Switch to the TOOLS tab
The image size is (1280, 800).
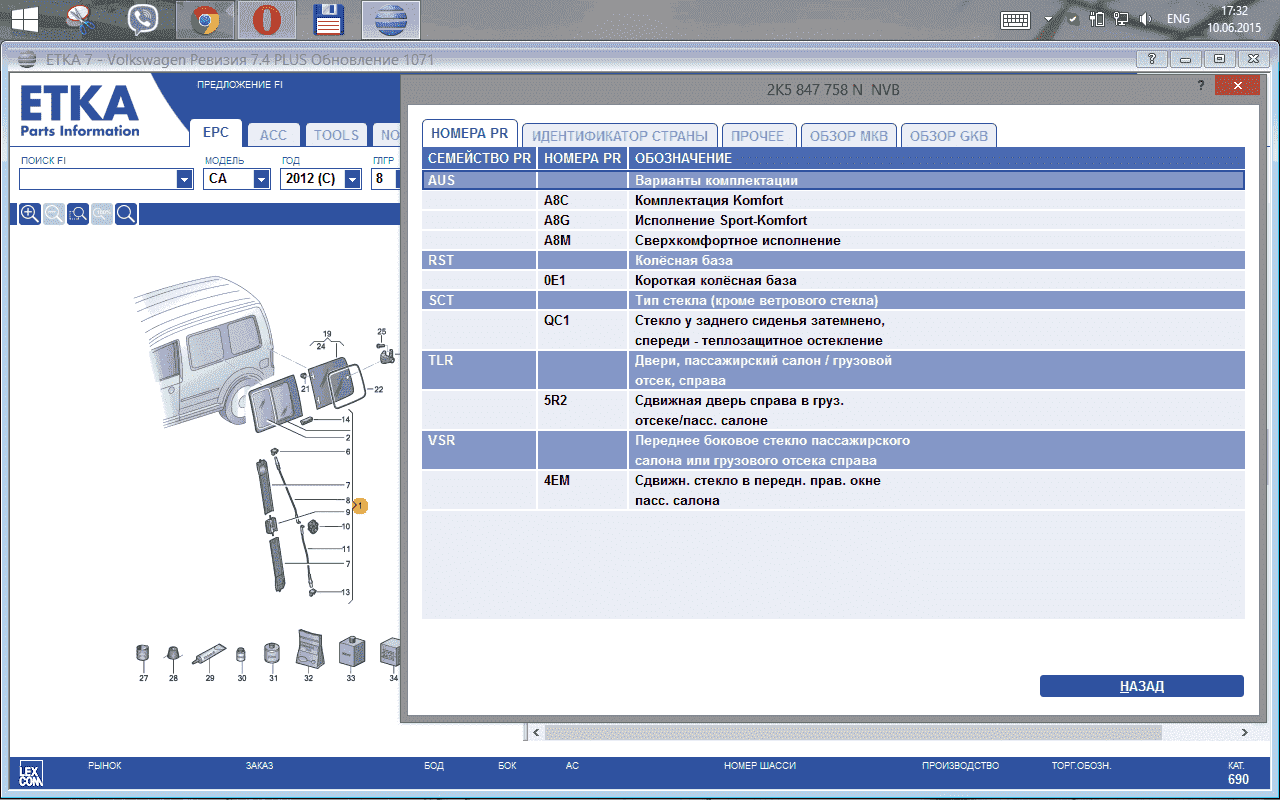(x=336, y=135)
